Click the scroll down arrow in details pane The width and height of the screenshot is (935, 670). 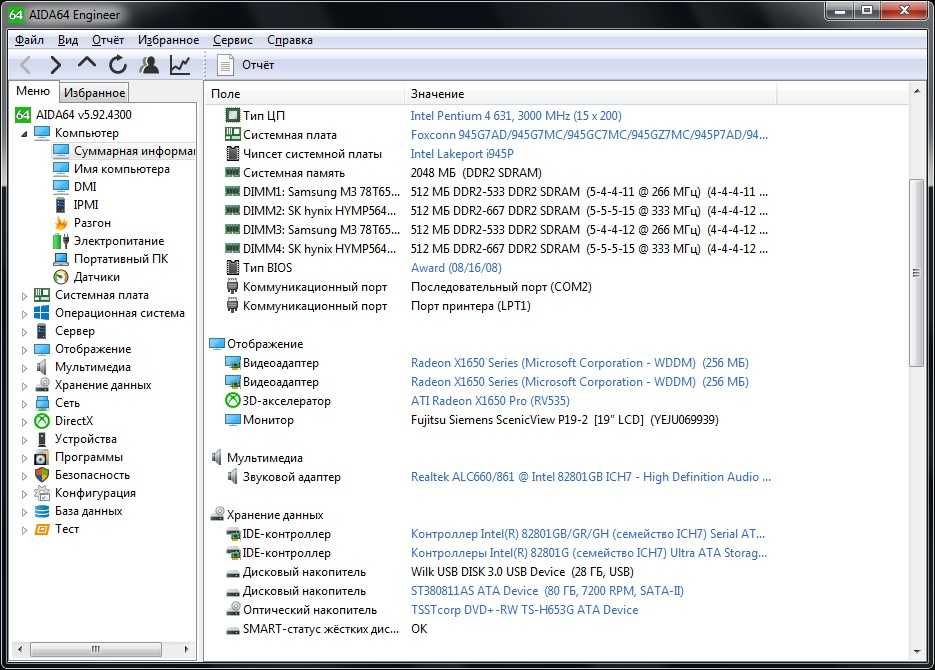[x=916, y=652]
